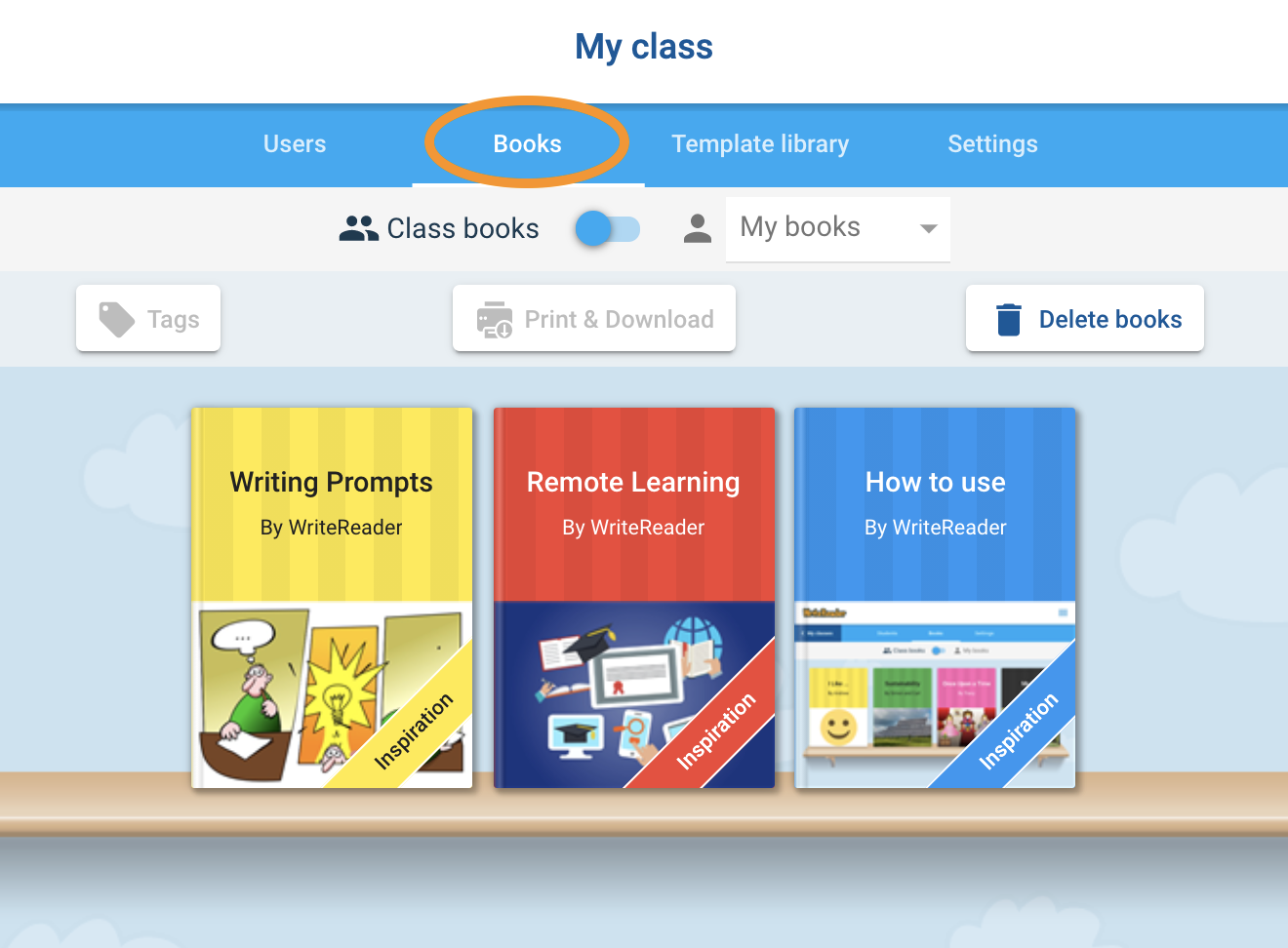Image resolution: width=1288 pixels, height=948 pixels.
Task: Open the Remote Learning book title
Action: click(633, 482)
